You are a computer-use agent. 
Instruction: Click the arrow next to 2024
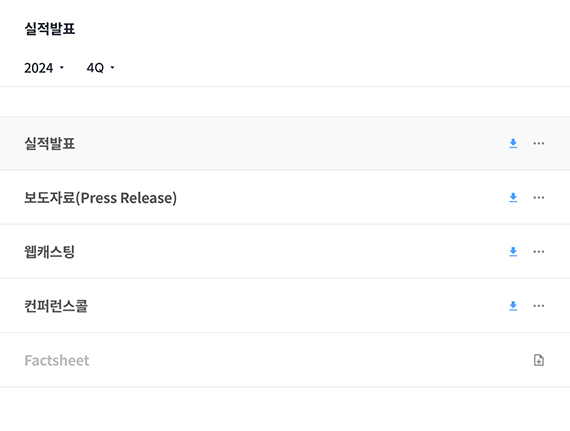tap(61, 68)
